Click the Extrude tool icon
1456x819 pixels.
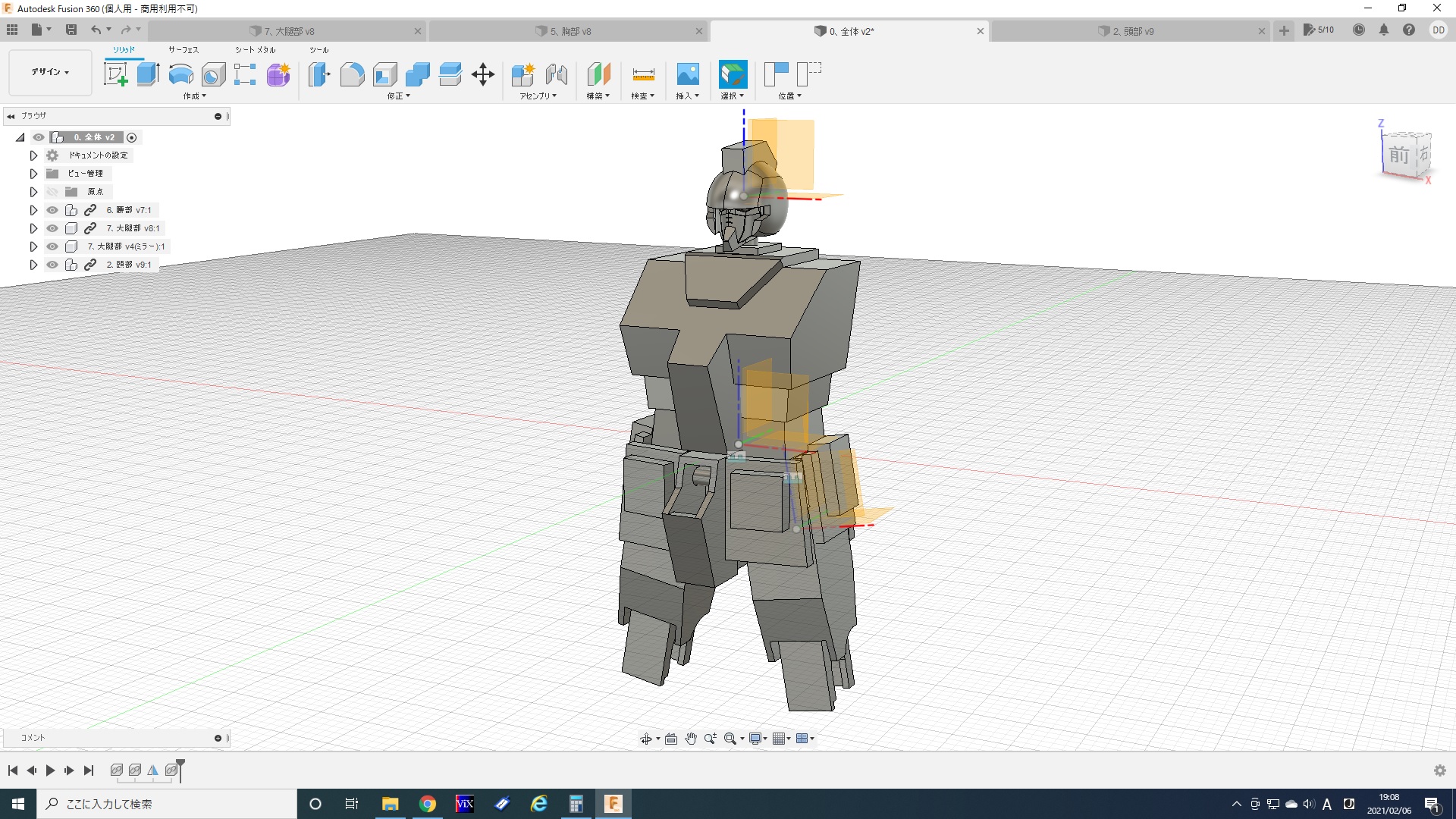tap(148, 74)
